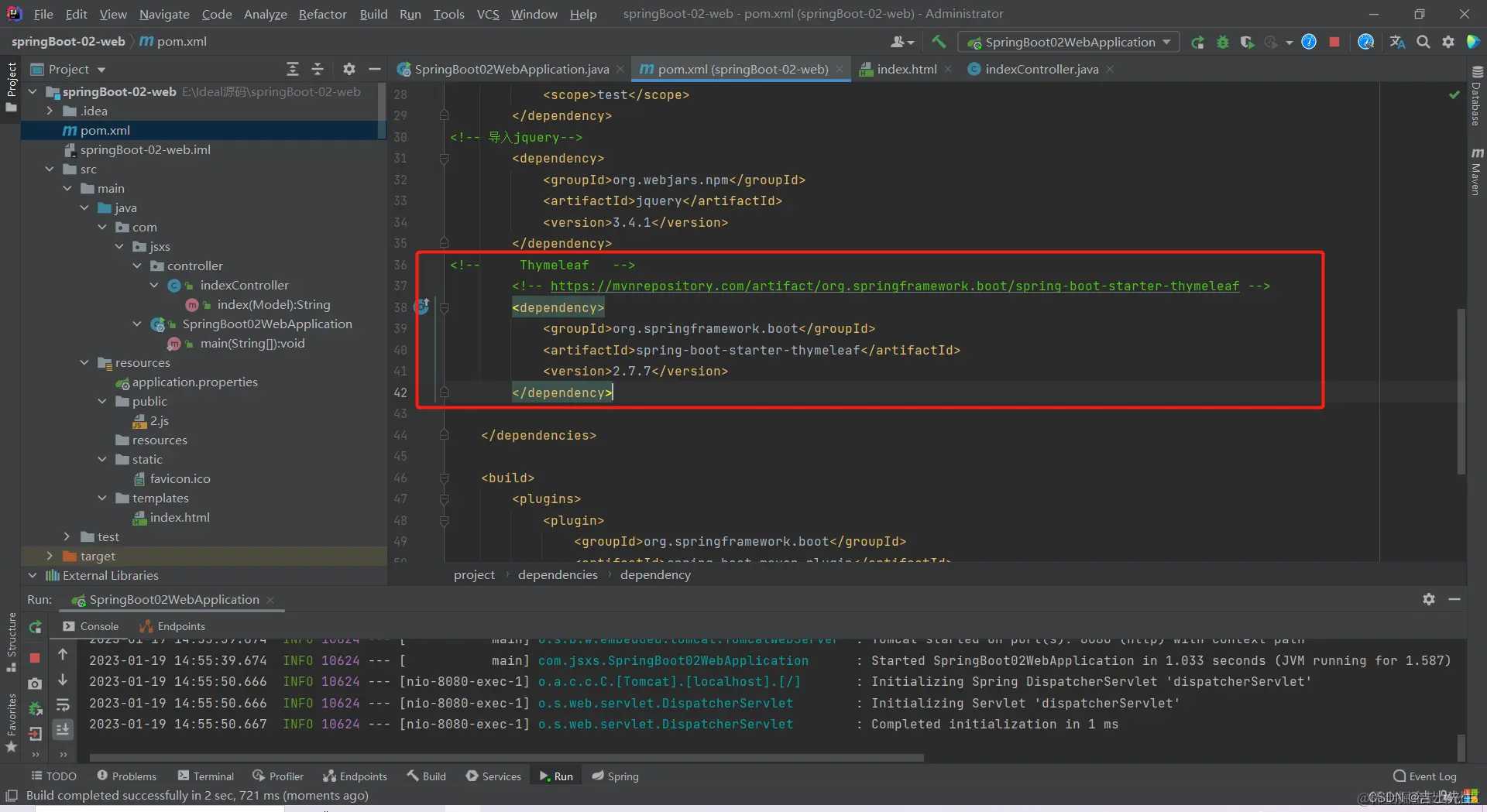Viewport: 1487px width, 812px height.
Task: Switch to indexController.java editor tab
Action: click(1041, 69)
